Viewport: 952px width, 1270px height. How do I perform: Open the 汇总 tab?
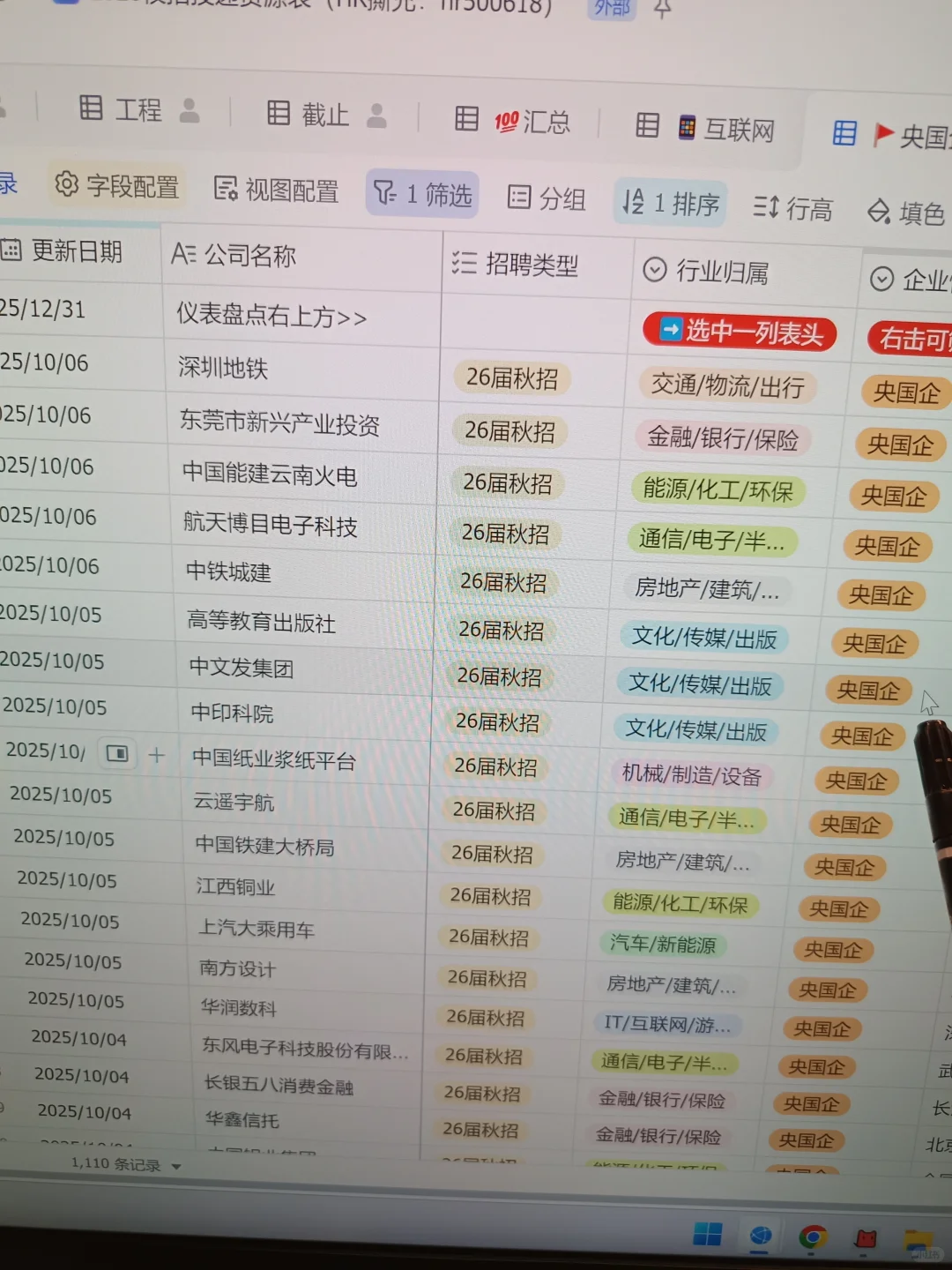[511, 120]
